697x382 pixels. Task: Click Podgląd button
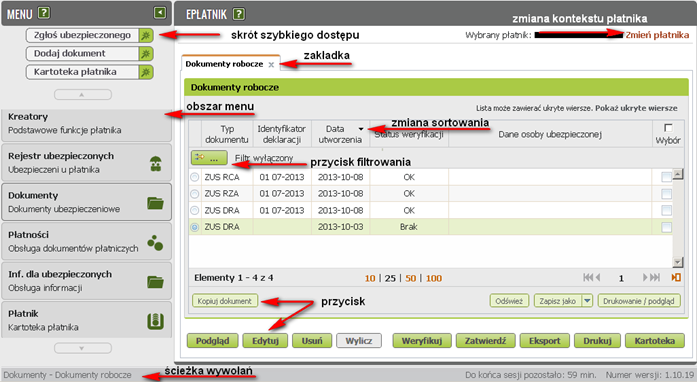(x=212, y=341)
